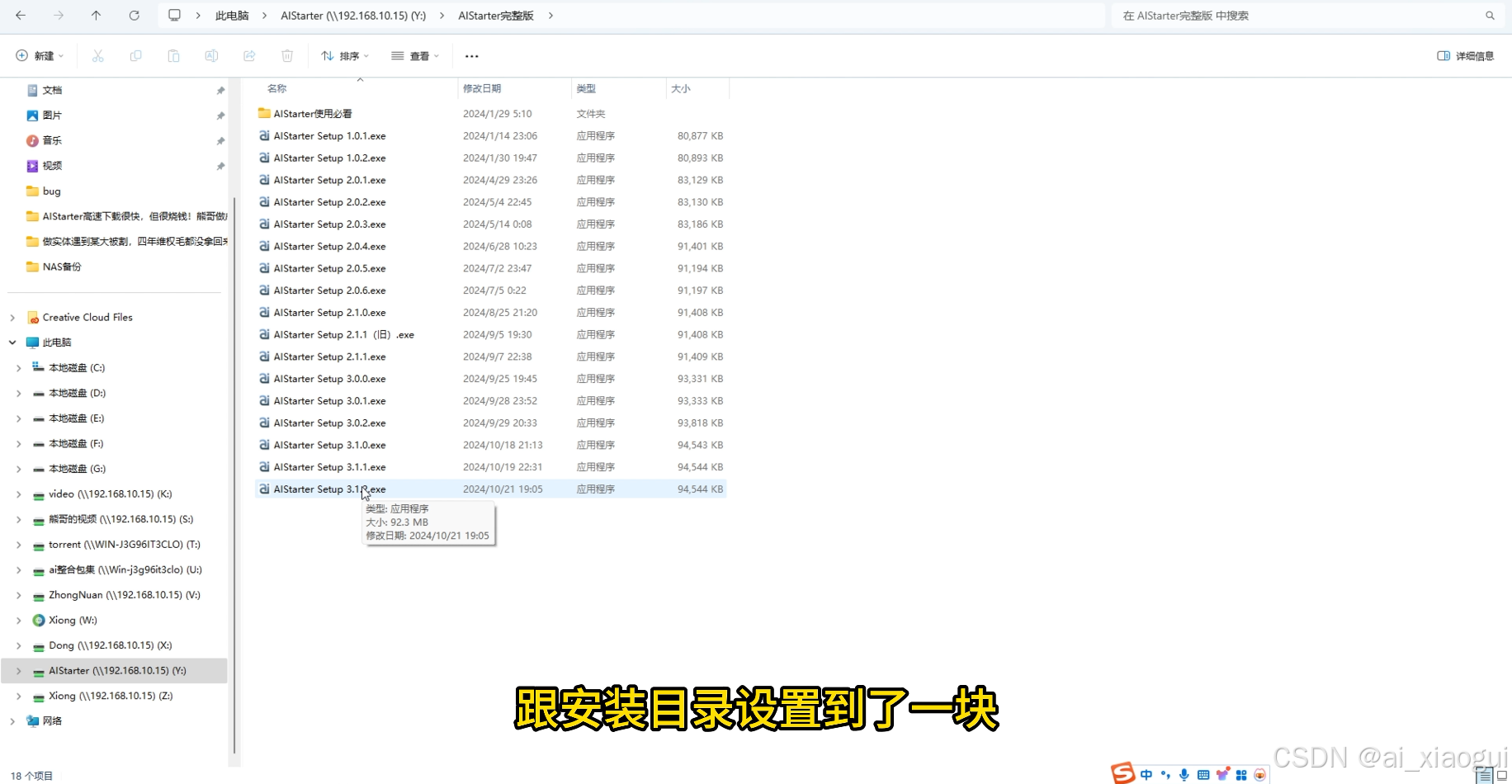Expand Creative Cloud Files node
Viewport: 1512px width, 784px height.
[x=12, y=318]
